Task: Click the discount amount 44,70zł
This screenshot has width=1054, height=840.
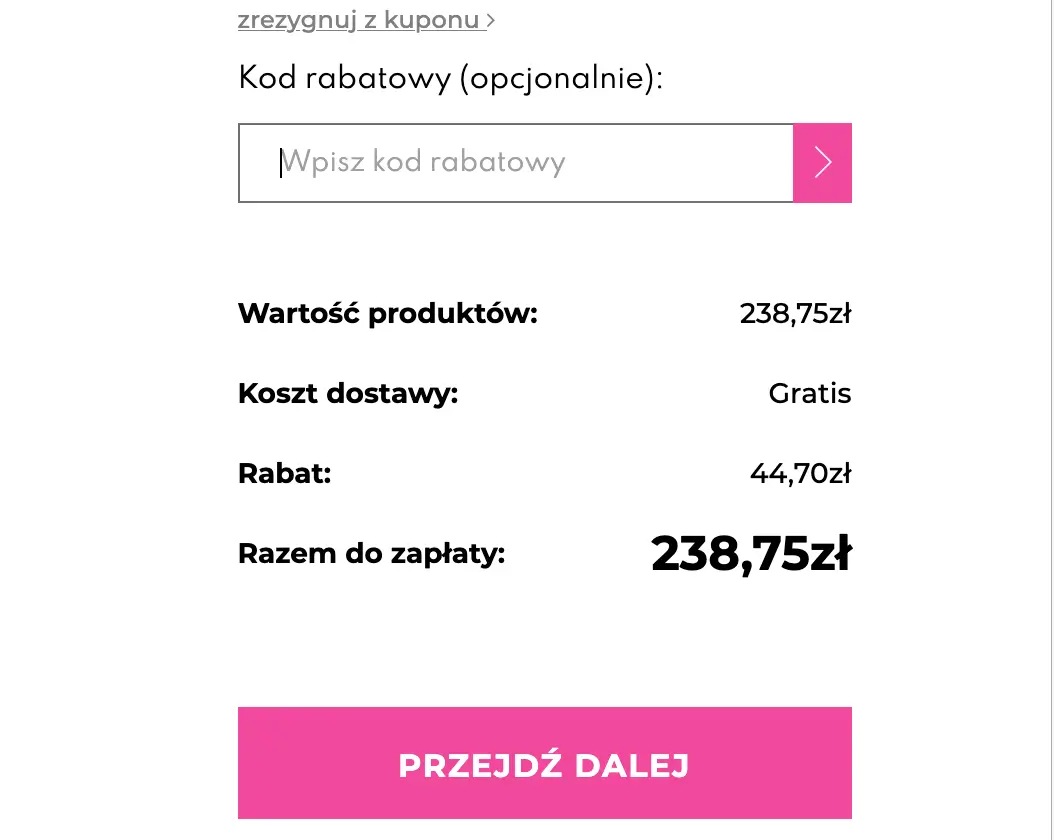Action: (x=800, y=473)
